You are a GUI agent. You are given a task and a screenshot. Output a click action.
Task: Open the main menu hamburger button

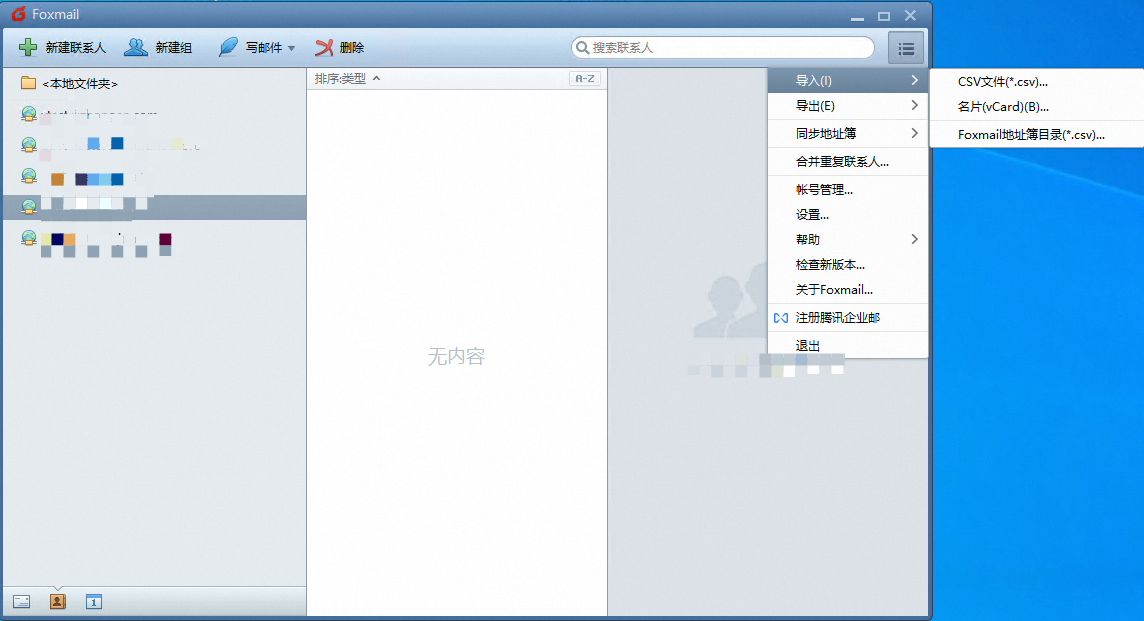click(906, 48)
